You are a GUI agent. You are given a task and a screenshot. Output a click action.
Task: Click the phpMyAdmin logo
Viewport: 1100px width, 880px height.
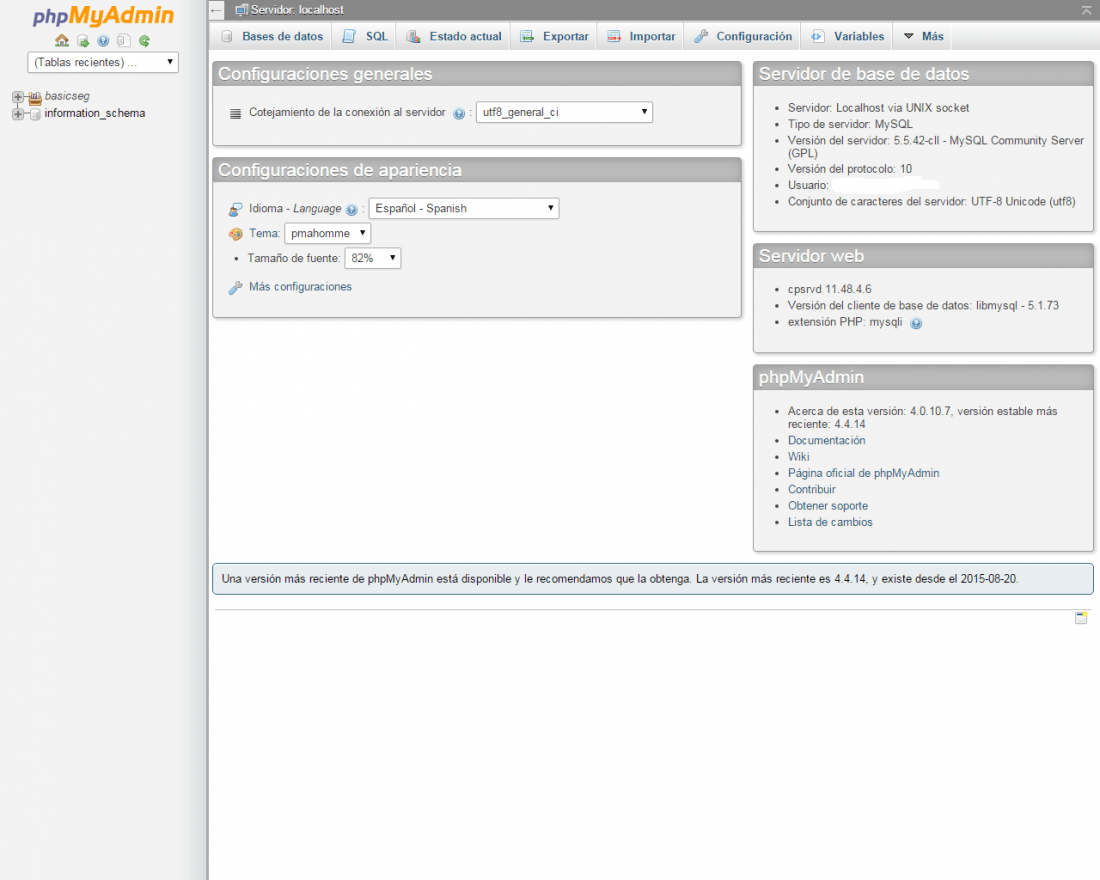pos(103,15)
